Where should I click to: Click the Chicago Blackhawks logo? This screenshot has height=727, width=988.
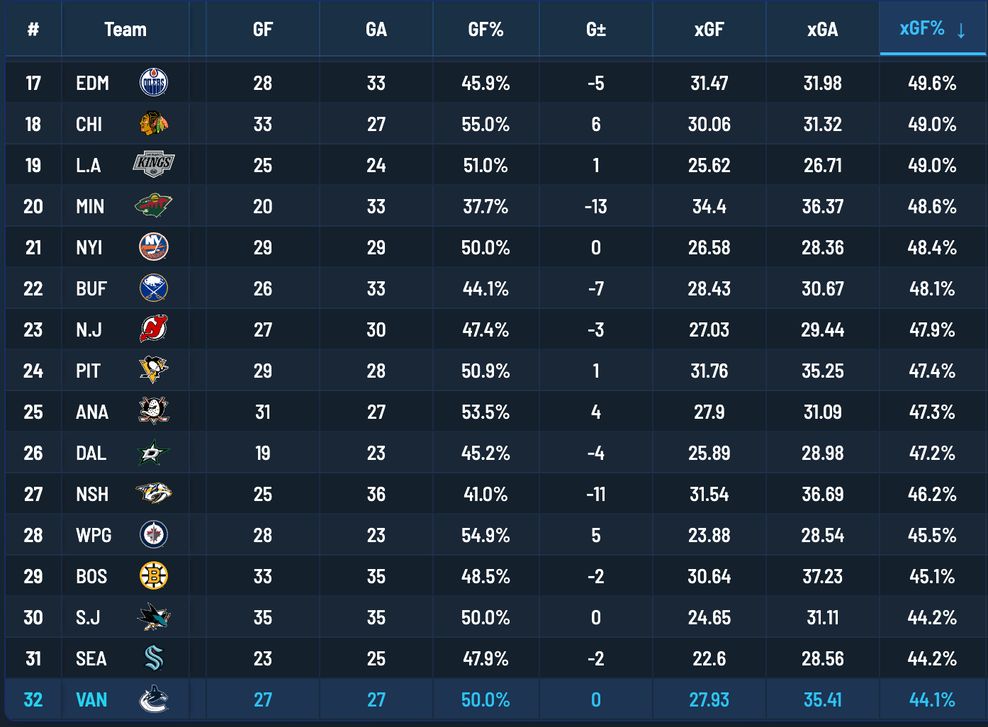pyautogui.click(x=152, y=124)
